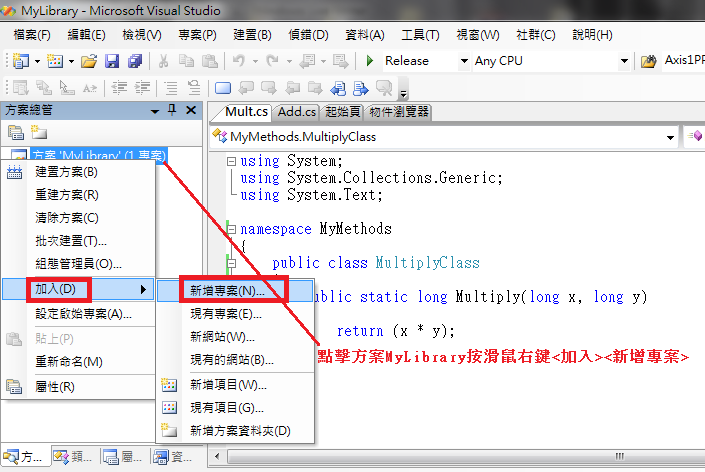The image size is (705, 472).
Task: Open the 檢視(V) menu
Action: (x=142, y=35)
